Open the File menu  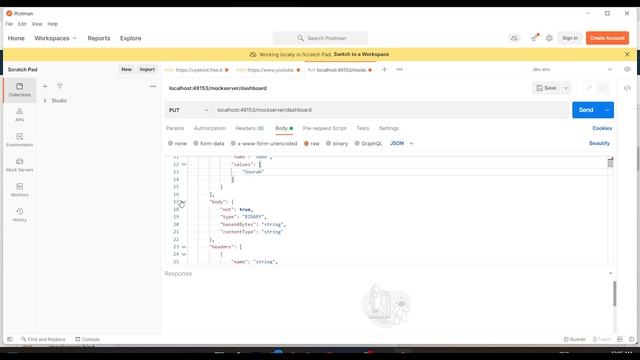pos(9,24)
